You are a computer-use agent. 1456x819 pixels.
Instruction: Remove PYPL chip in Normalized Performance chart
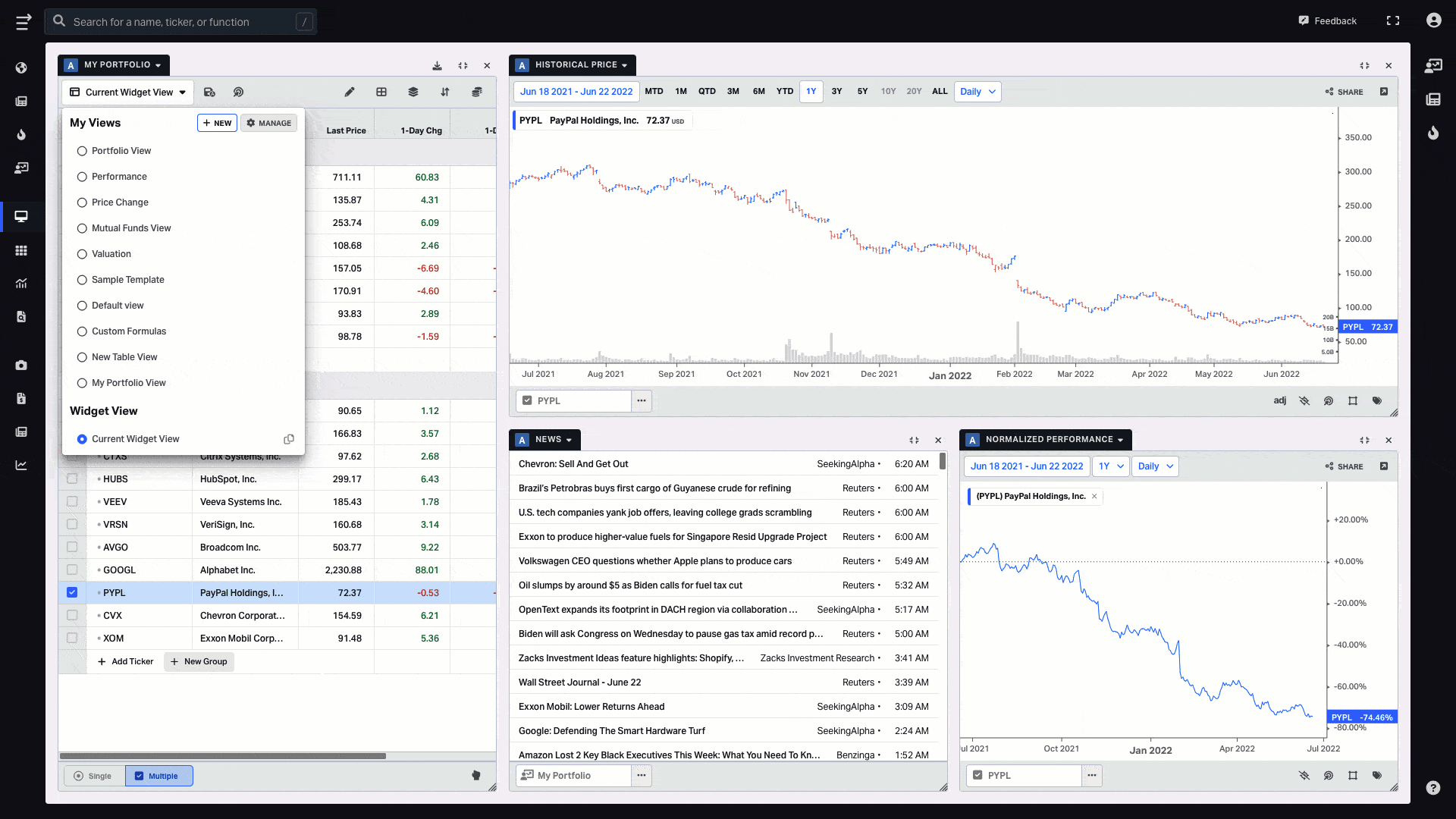click(1094, 497)
